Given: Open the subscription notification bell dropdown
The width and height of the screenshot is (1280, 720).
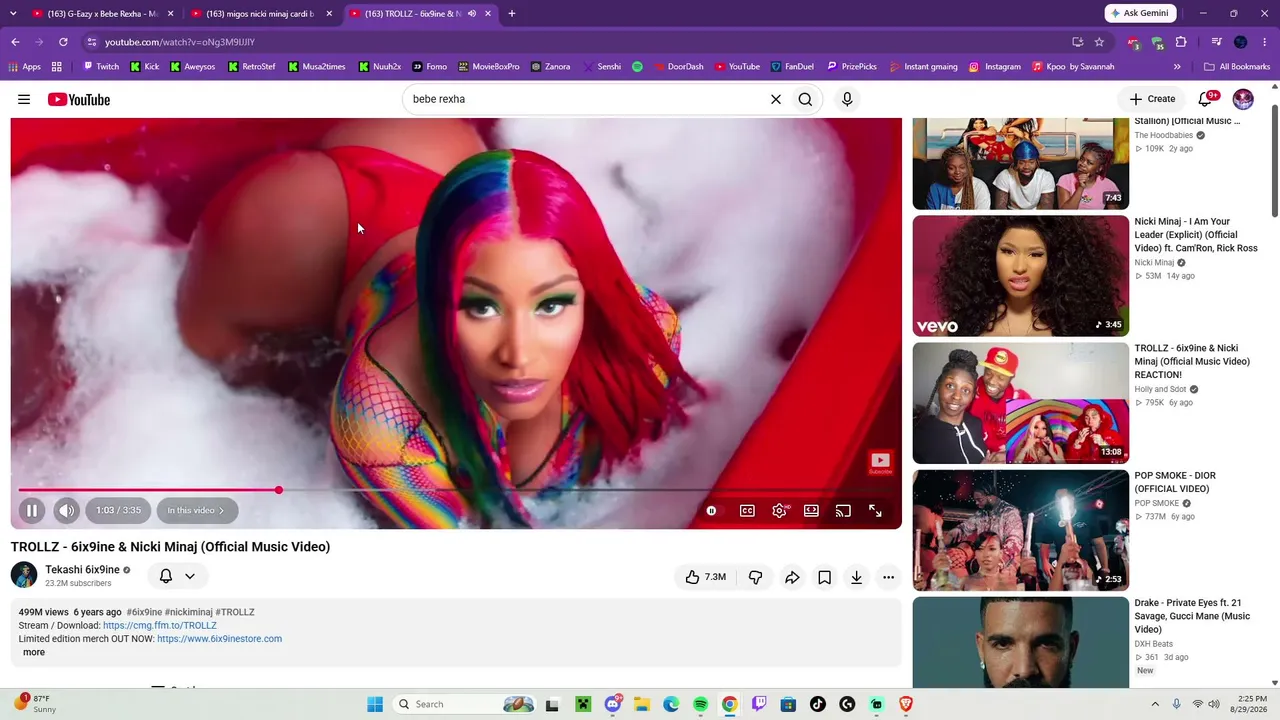Looking at the screenshot, I should pos(177,576).
